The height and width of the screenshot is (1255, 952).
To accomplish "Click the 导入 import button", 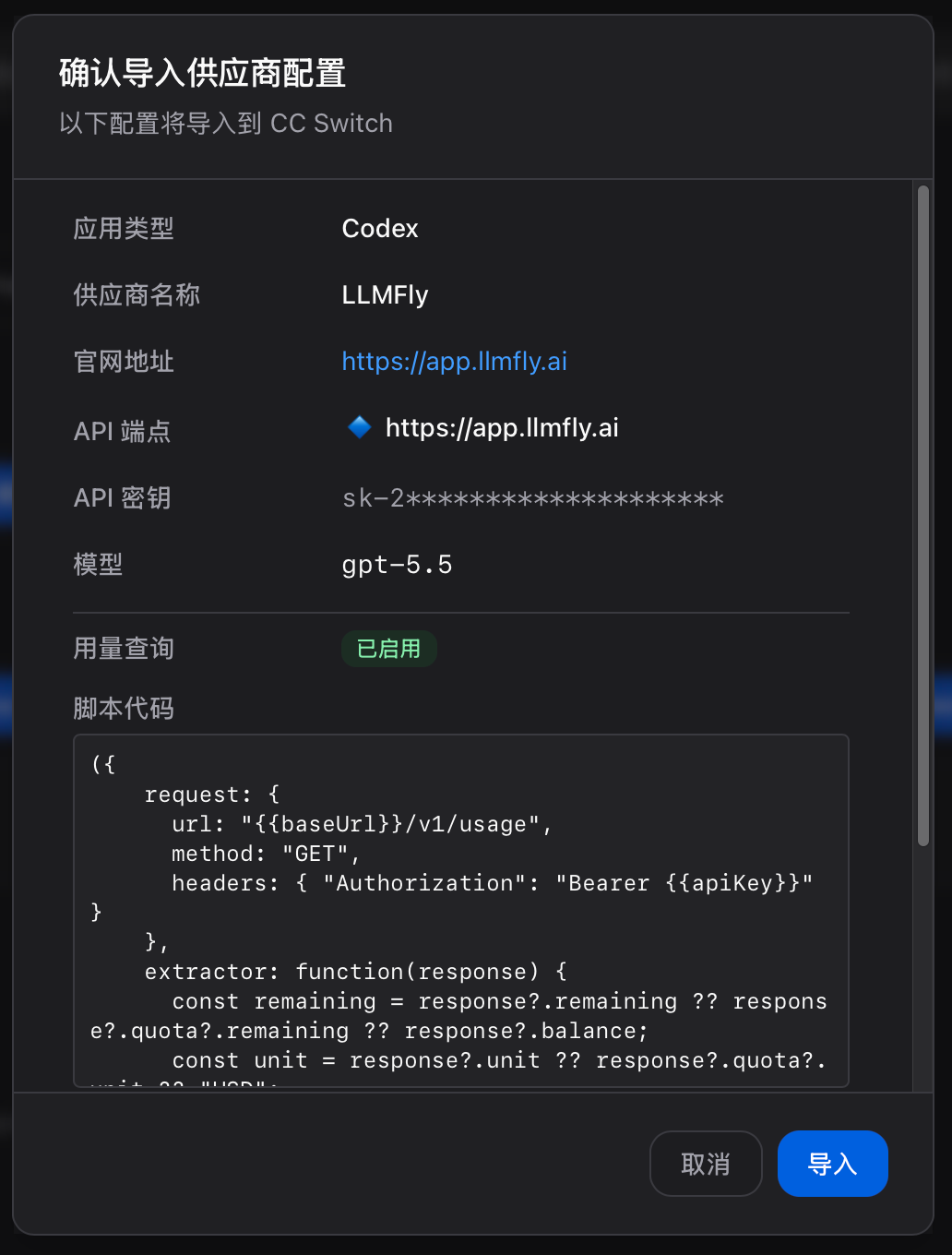I will [x=832, y=1164].
